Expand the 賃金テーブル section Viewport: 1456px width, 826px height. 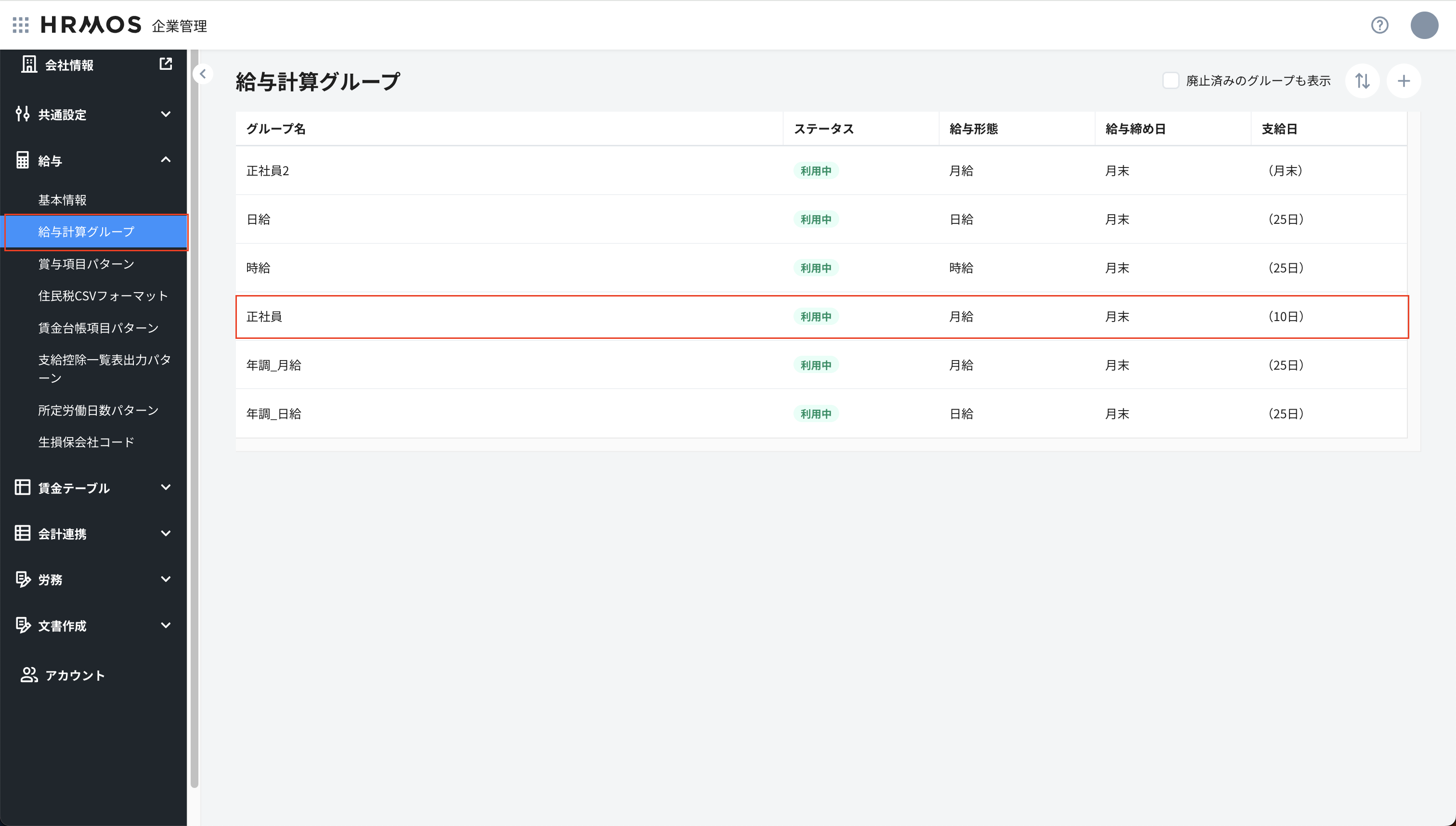tap(166, 487)
